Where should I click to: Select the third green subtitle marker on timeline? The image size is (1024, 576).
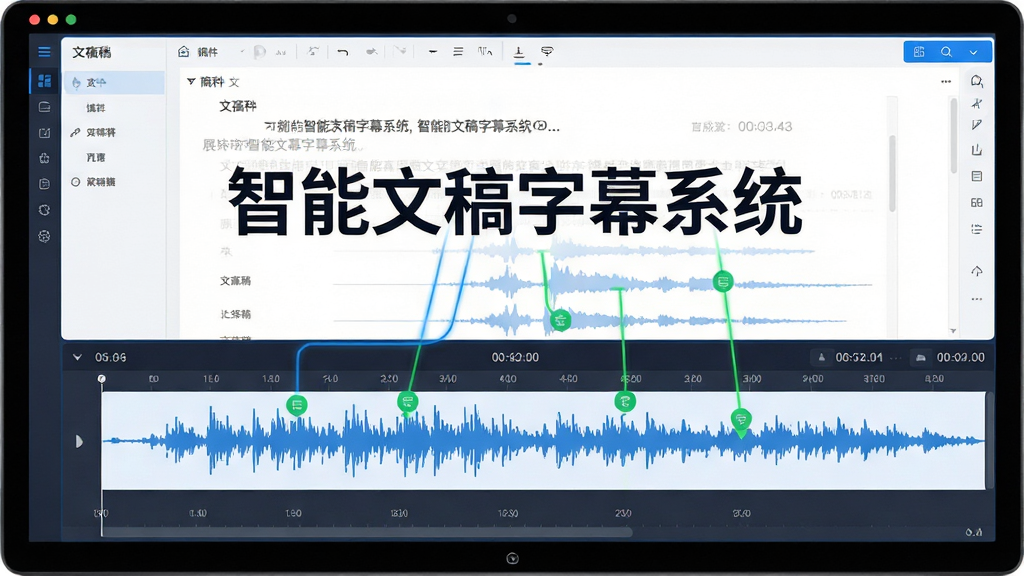pos(625,401)
